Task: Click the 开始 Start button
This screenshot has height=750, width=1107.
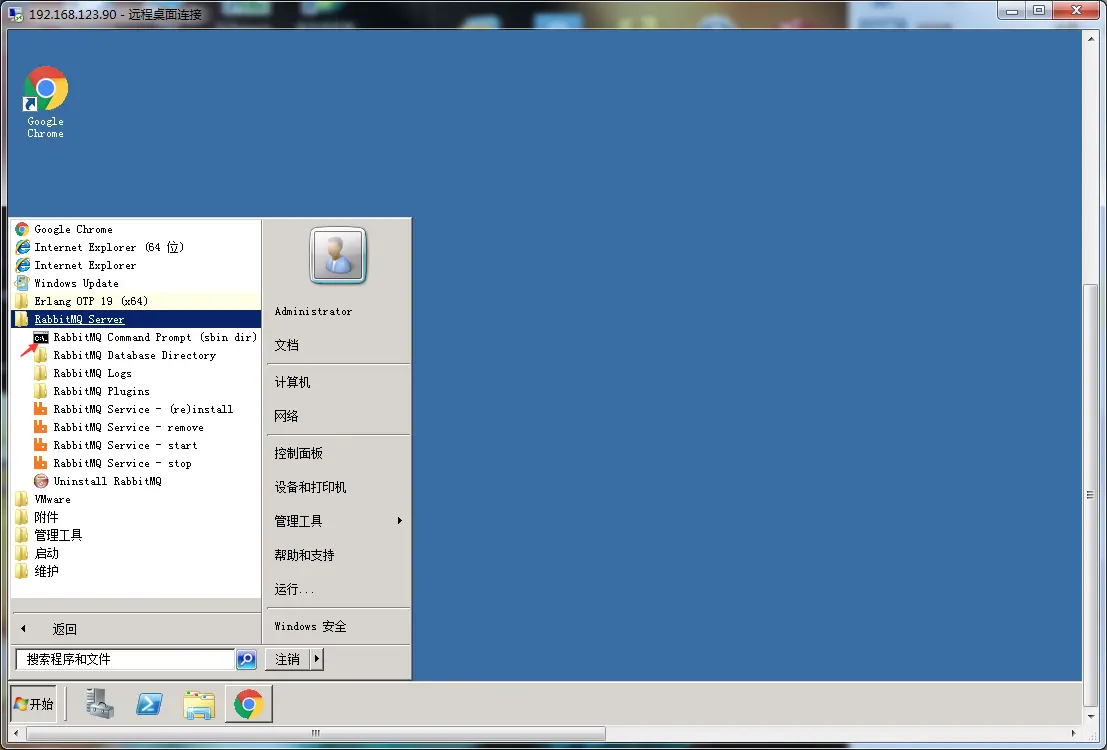Action: tap(34, 704)
